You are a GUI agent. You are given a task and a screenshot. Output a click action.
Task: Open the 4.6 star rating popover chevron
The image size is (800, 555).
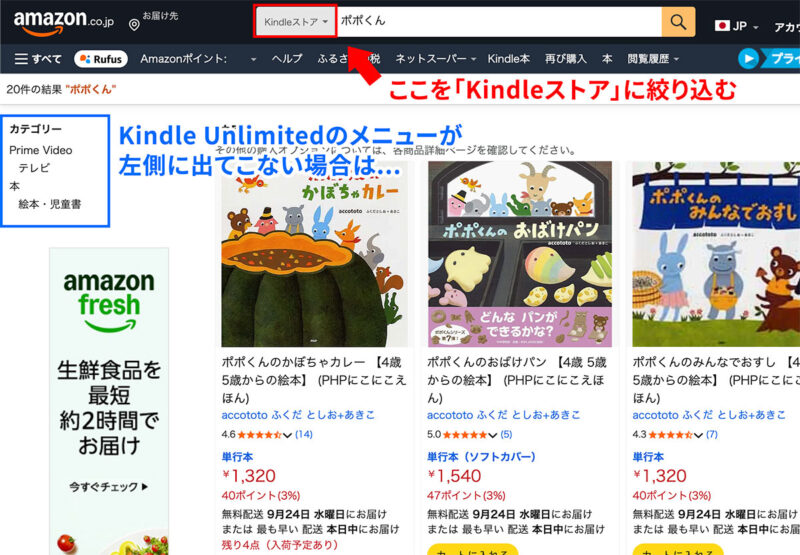(x=287, y=435)
